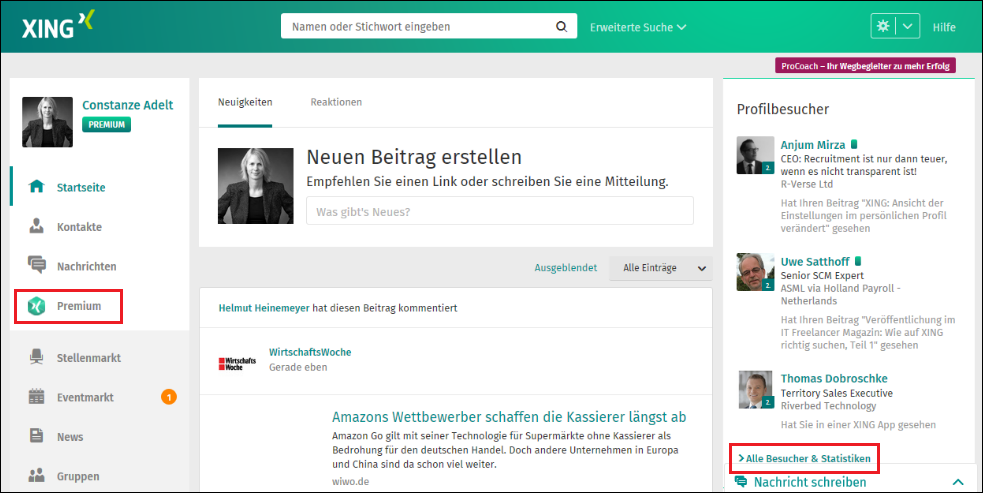The image size is (983, 493).
Task: Click the wiwo.de source text
Action: point(350,481)
